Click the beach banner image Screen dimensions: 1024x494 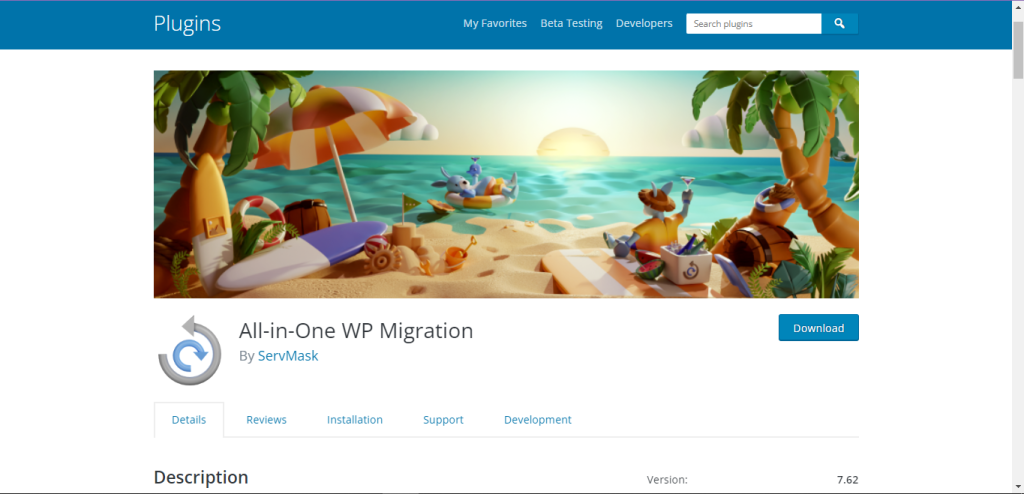pos(506,184)
